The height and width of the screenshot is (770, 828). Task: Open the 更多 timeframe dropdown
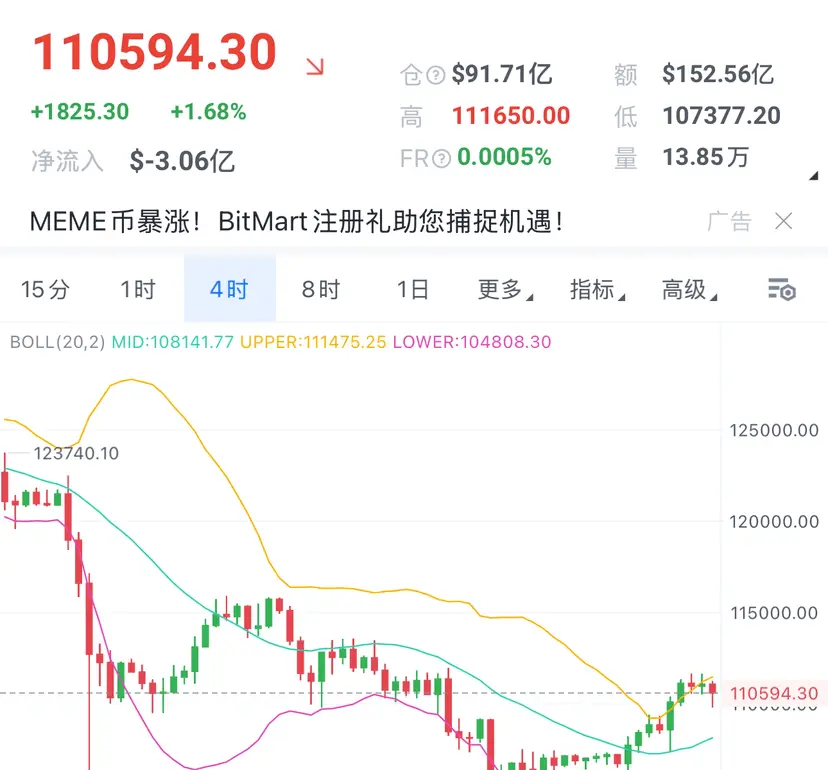tap(505, 289)
